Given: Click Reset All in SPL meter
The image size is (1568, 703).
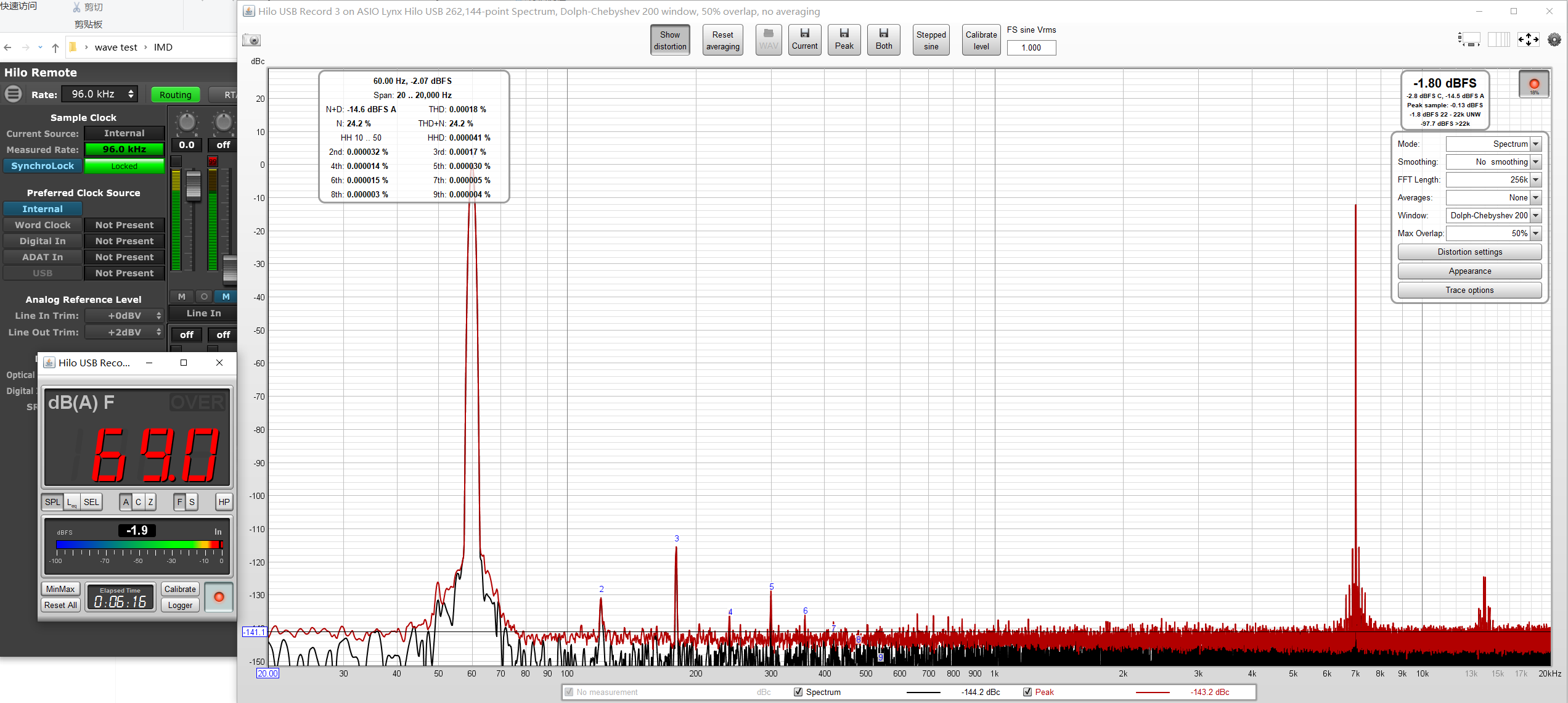Looking at the screenshot, I should pos(60,605).
